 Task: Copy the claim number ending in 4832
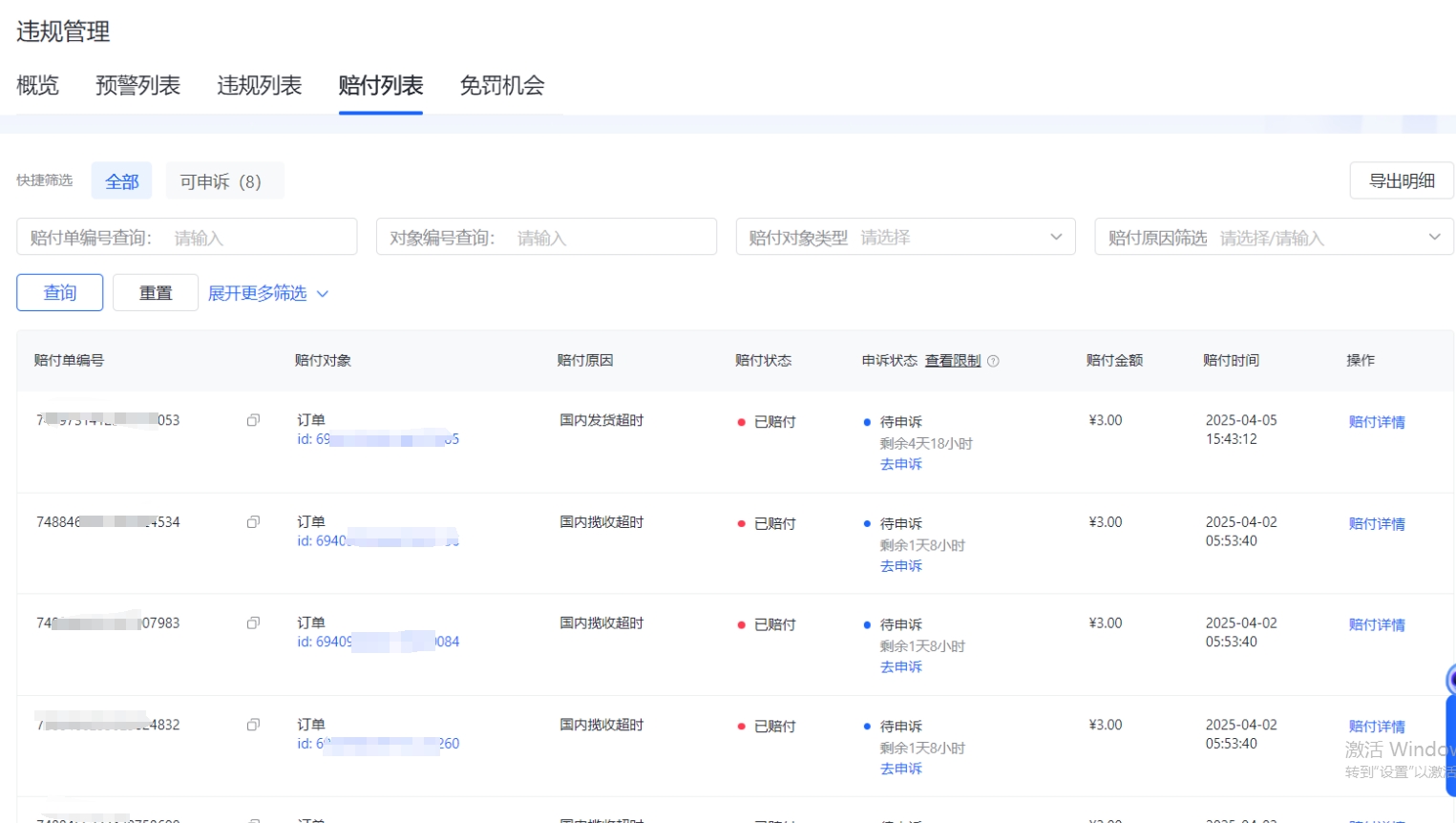(x=253, y=725)
